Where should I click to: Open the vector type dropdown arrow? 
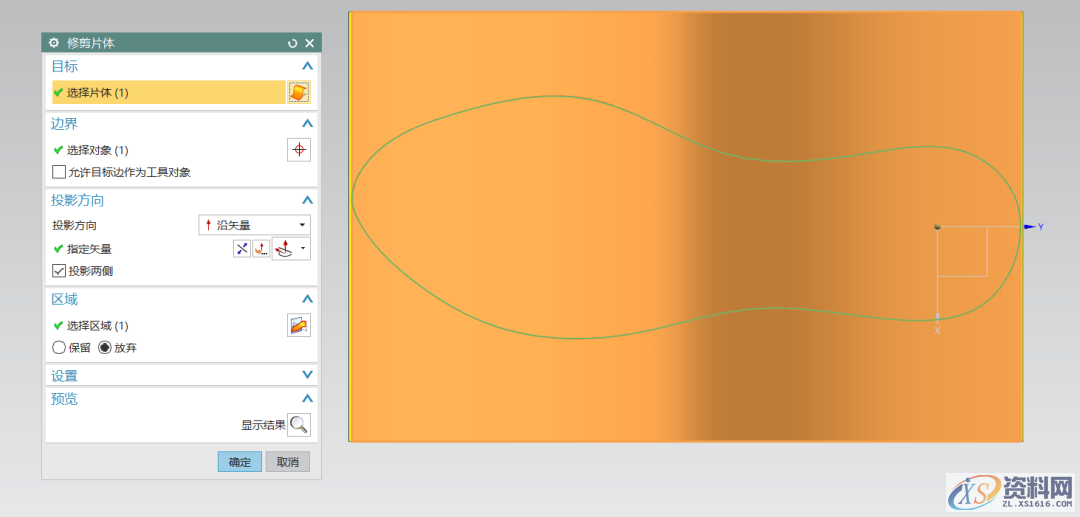(x=304, y=249)
